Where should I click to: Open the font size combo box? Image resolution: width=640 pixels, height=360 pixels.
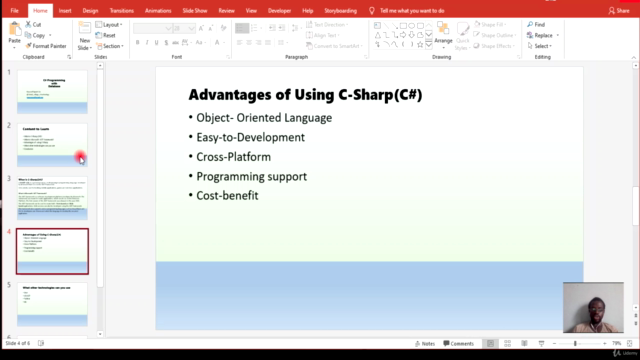pos(184,28)
